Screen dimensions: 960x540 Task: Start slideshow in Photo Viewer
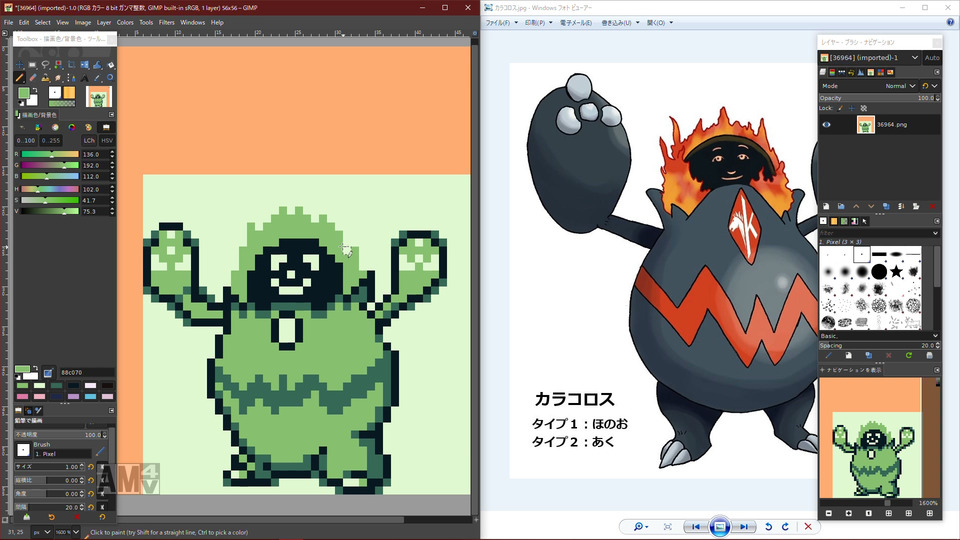pos(720,527)
